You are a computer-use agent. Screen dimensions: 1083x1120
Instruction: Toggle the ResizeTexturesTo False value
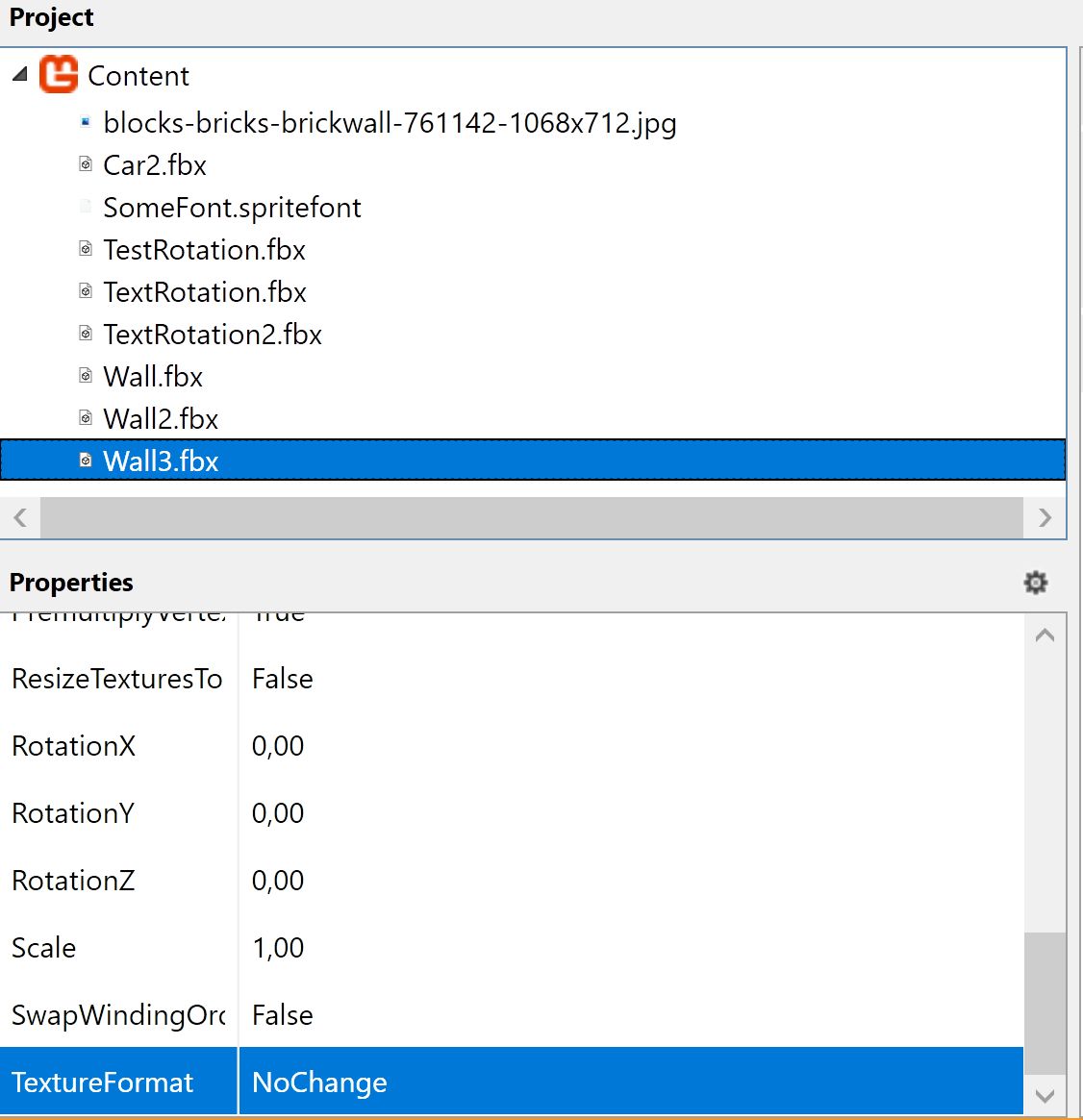(x=282, y=679)
